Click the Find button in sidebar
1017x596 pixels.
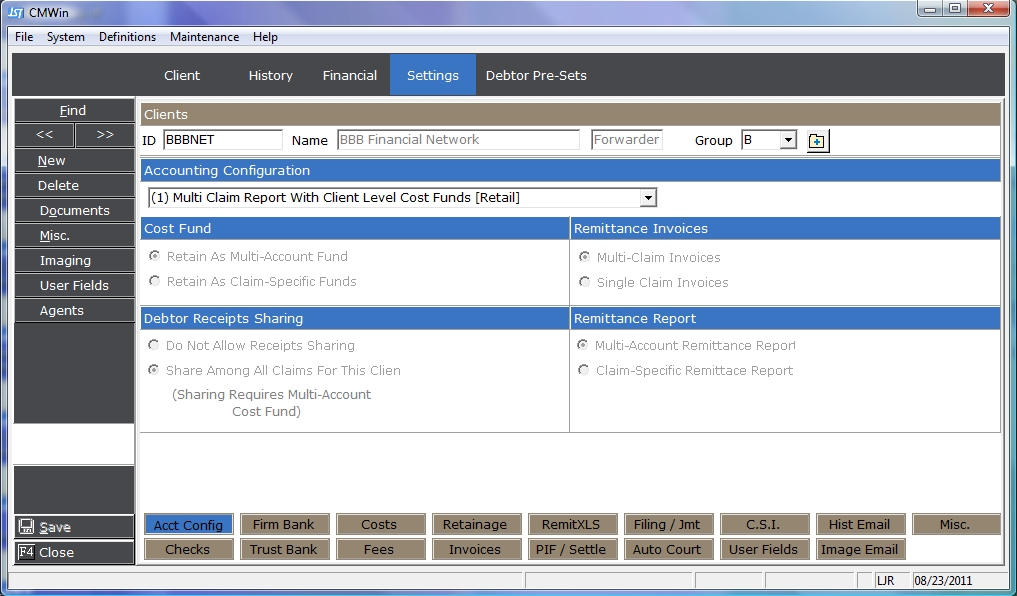73,111
